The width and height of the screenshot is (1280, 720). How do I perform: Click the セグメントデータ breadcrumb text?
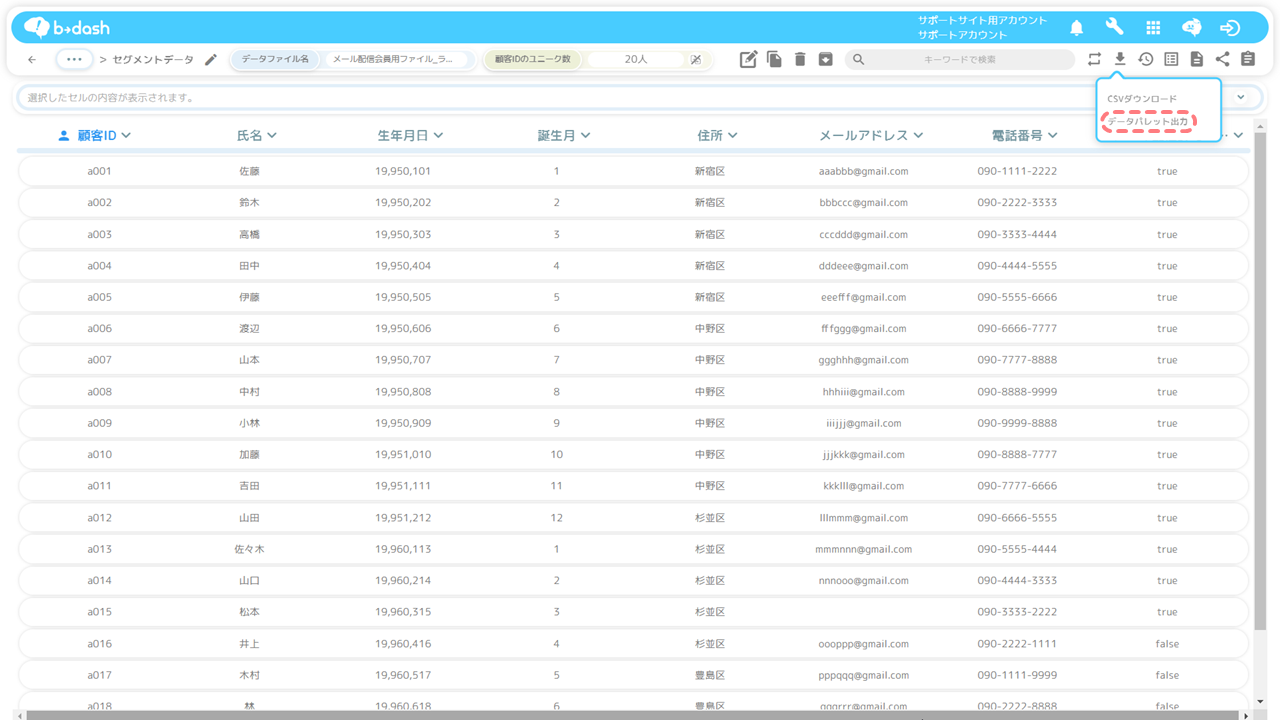click(153, 60)
